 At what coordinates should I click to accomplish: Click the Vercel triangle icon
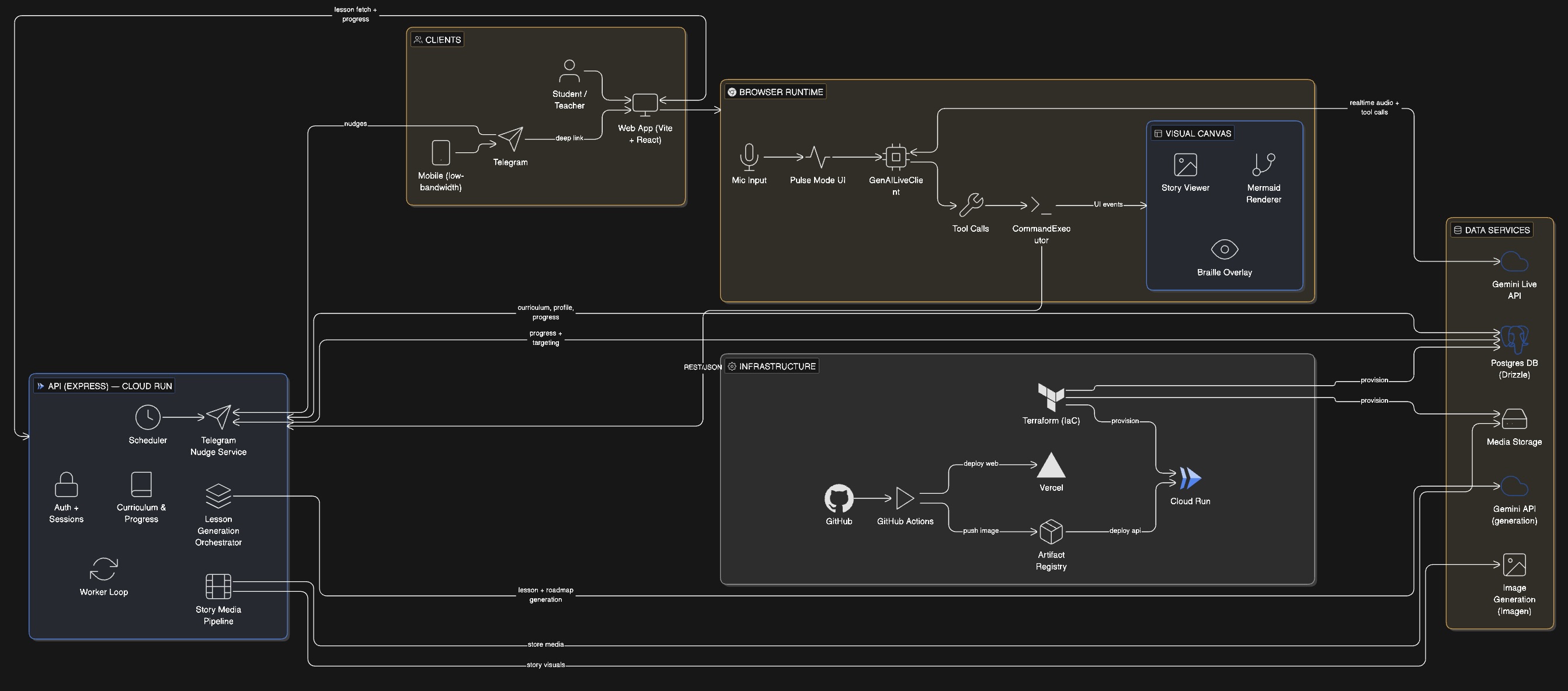[x=1051, y=466]
